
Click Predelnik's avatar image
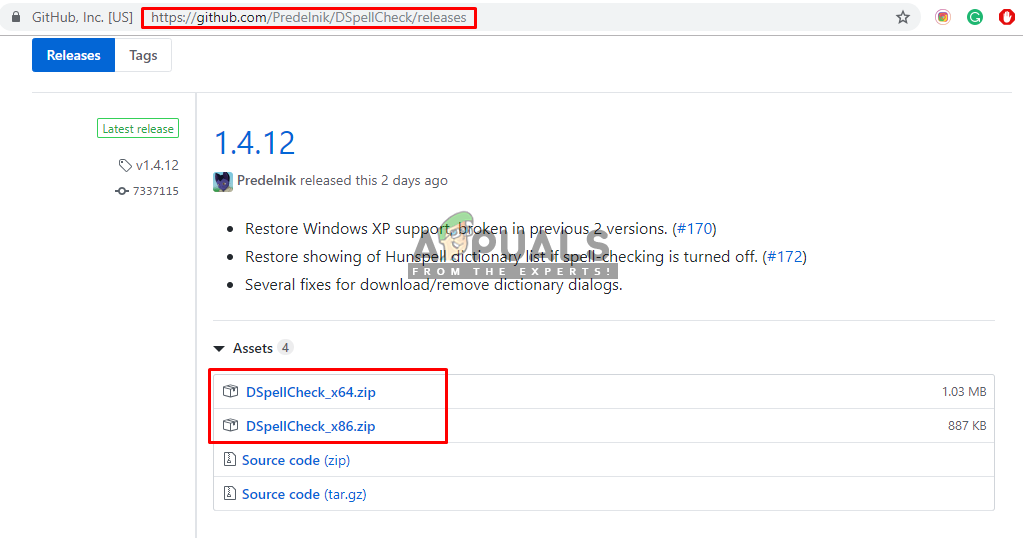click(x=223, y=181)
